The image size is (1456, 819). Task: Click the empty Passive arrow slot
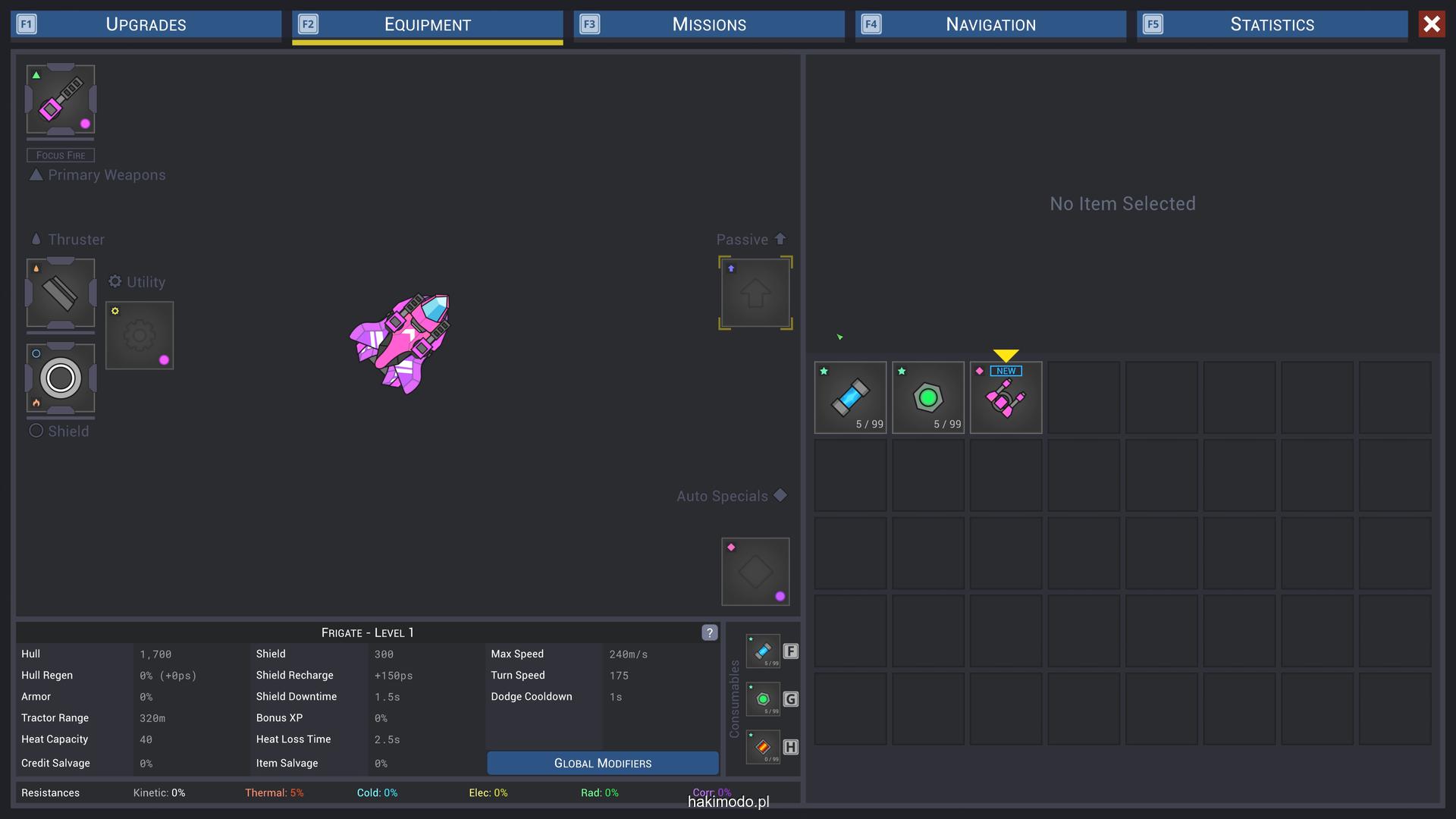pos(755,293)
